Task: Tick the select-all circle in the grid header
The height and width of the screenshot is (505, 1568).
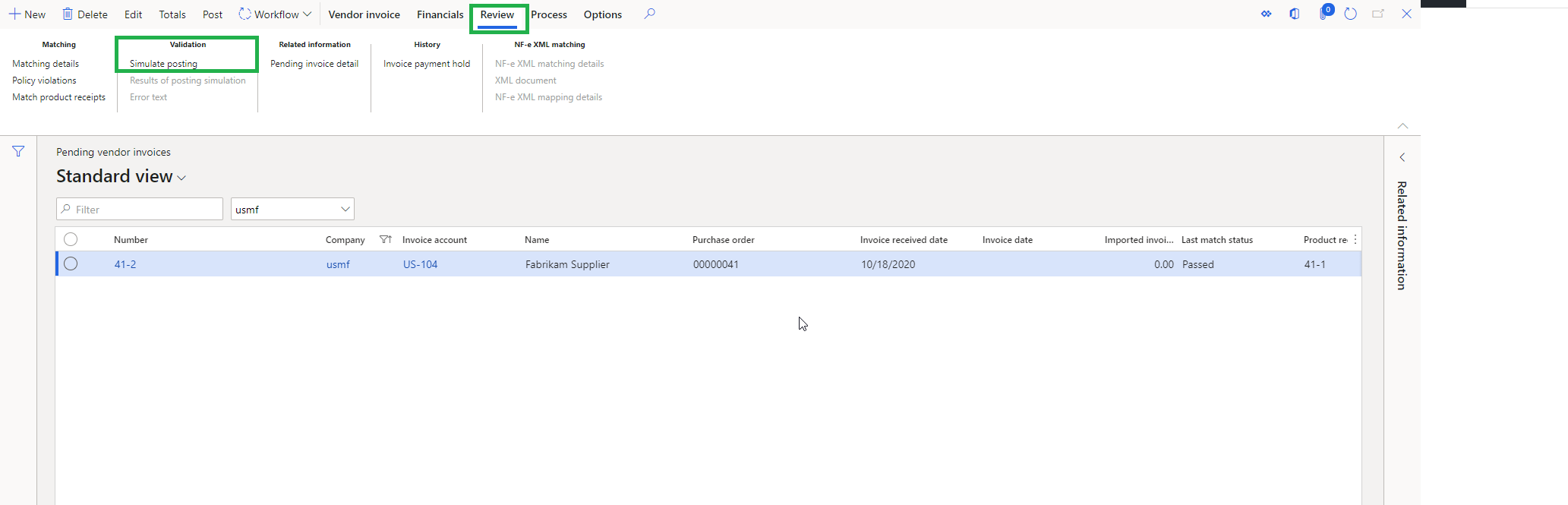Action: 71,240
